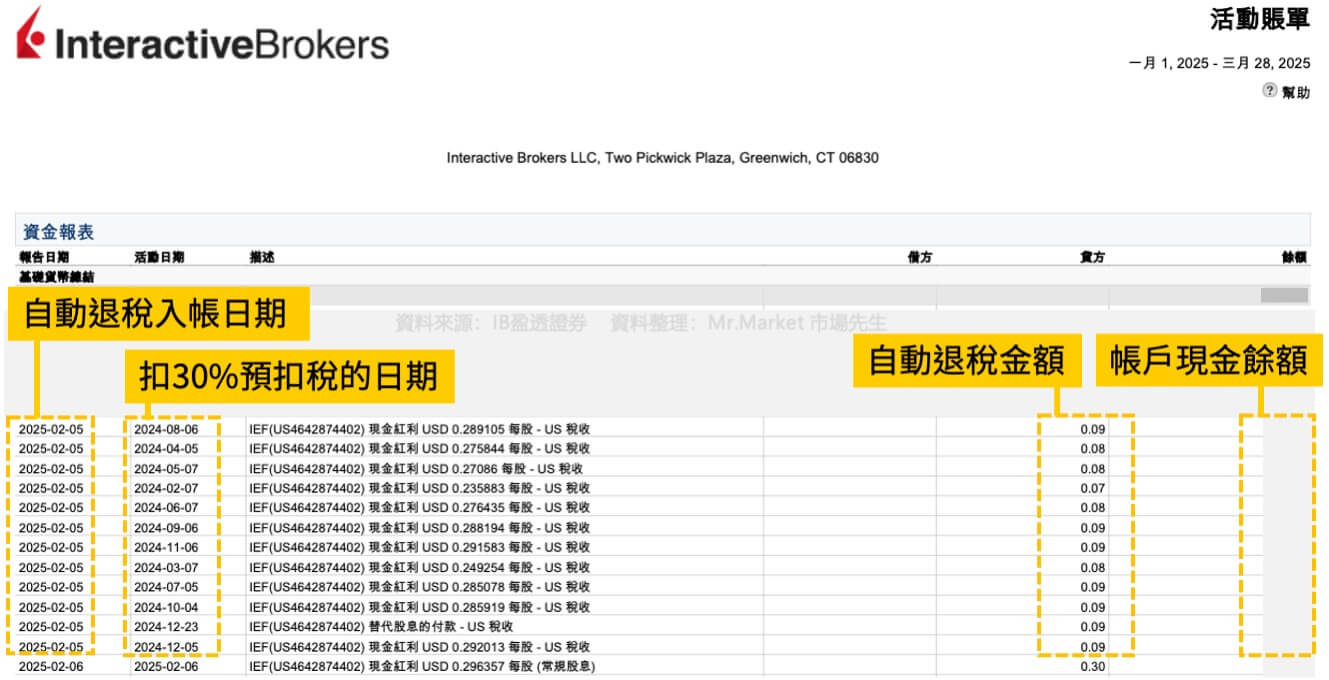Select the IEF dividend USD 0.285078 description
The width and height of the screenshot is (1329, 680).
(420, 587)
